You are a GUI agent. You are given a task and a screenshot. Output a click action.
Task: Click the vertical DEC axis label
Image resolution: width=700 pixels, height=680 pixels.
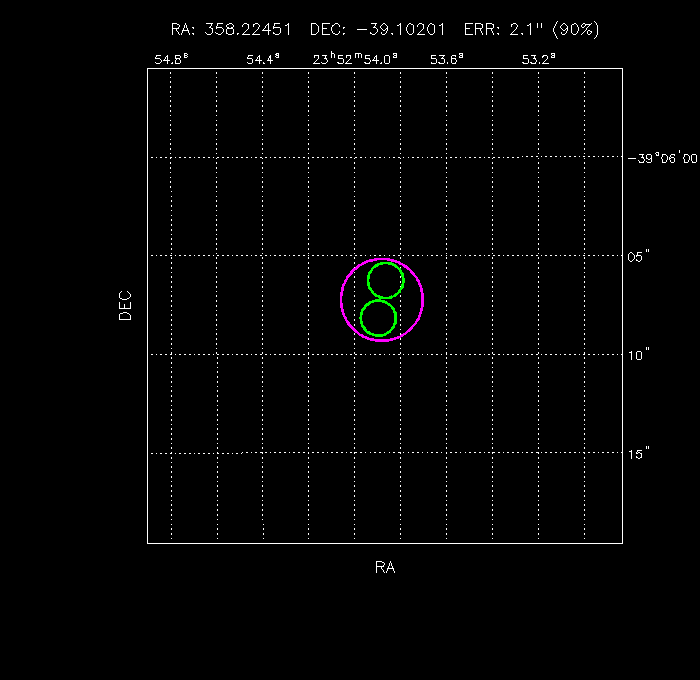pyautogui.click(x=125, y=305)
